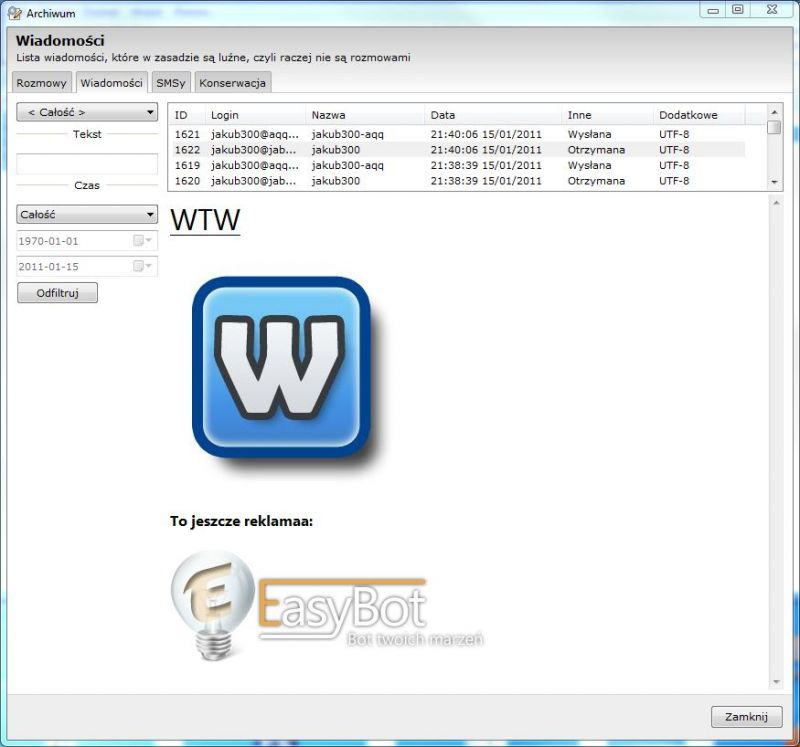Click the message list scrollbar thumb
The width and height of the screenshot is (800, 747).
pos(774,127)
